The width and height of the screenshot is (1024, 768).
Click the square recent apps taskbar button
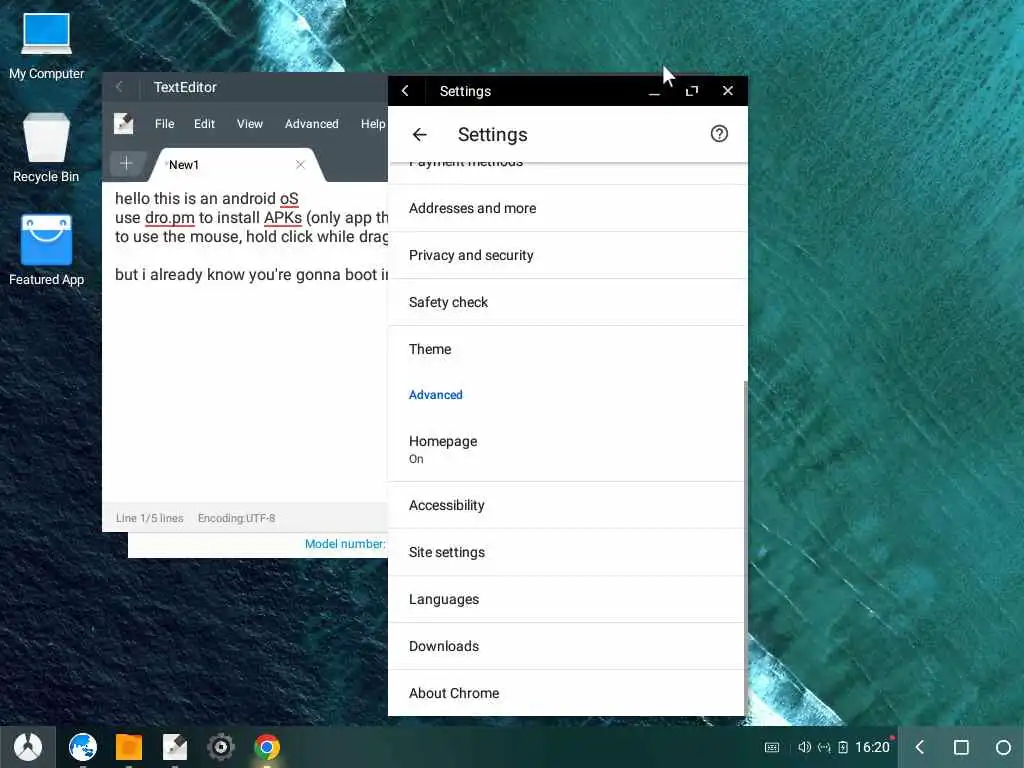(x=961, y=746)
